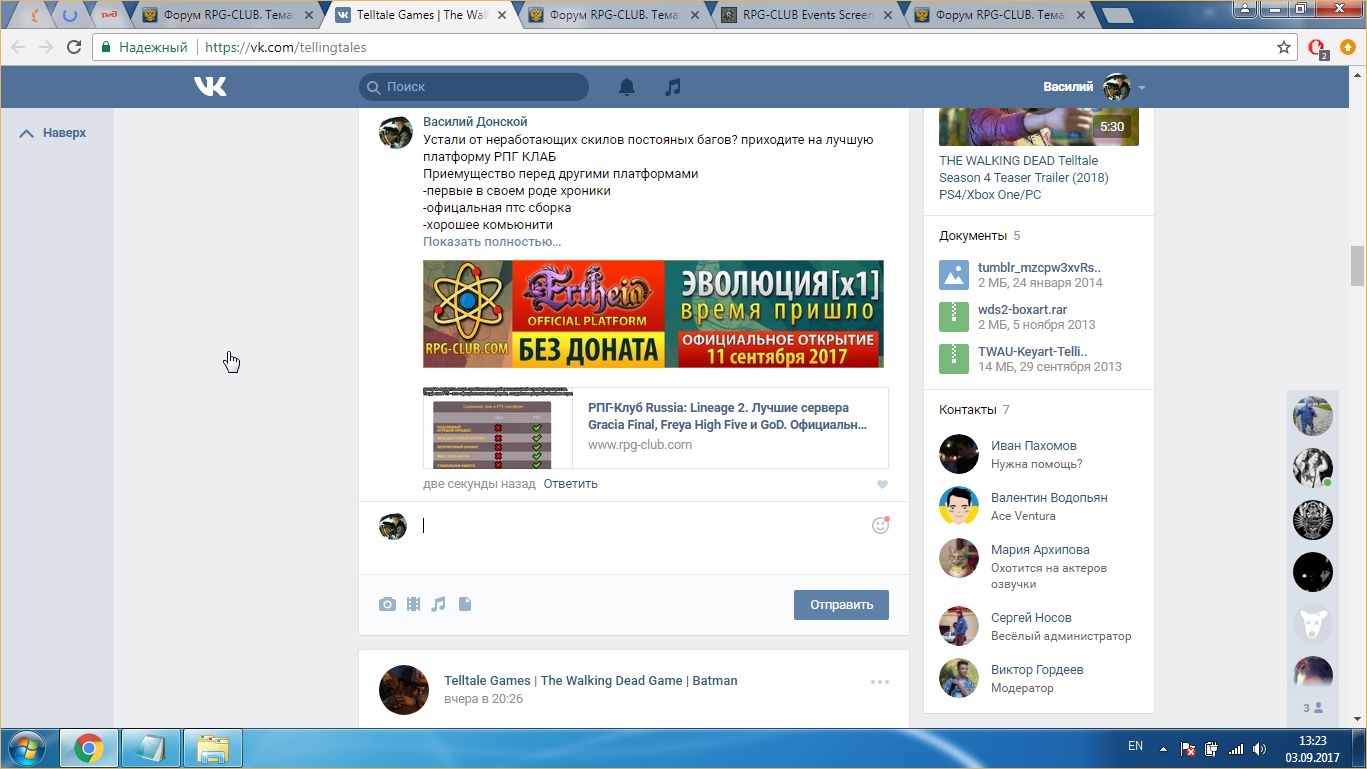Click Мария Архипова's avatar

(959, 558)
